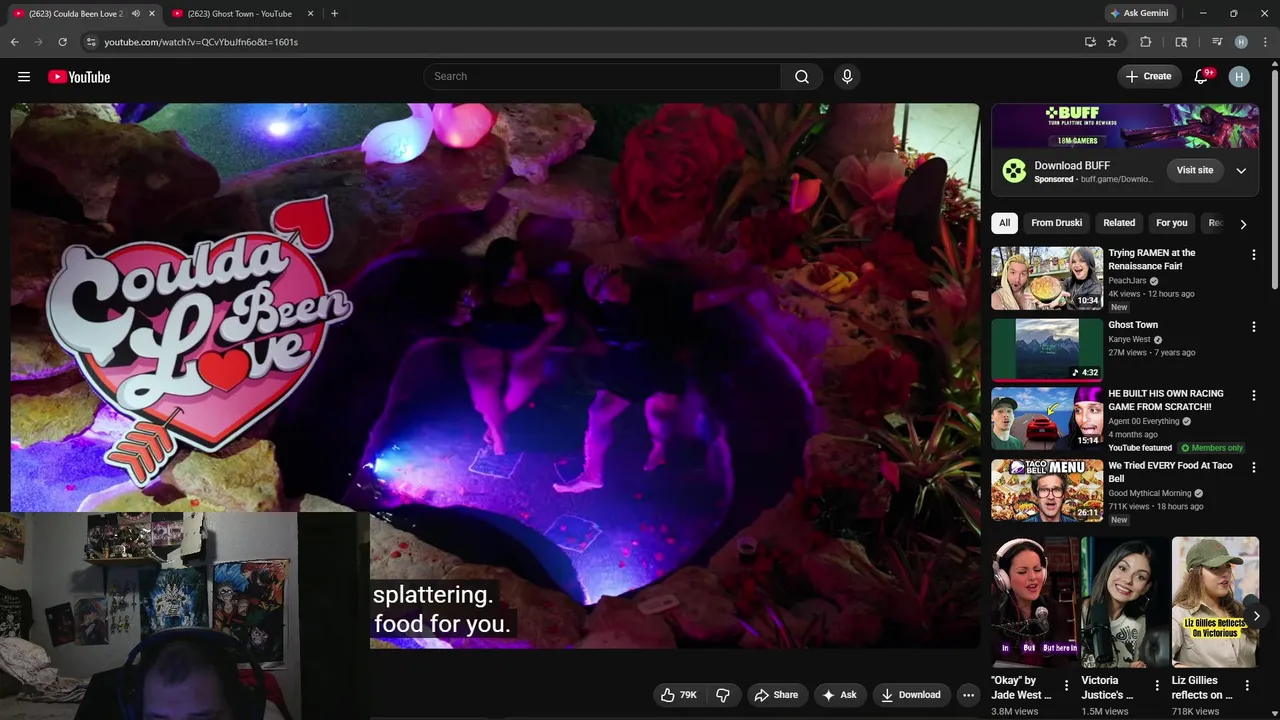Click the Kanye West channel name

1129,340
